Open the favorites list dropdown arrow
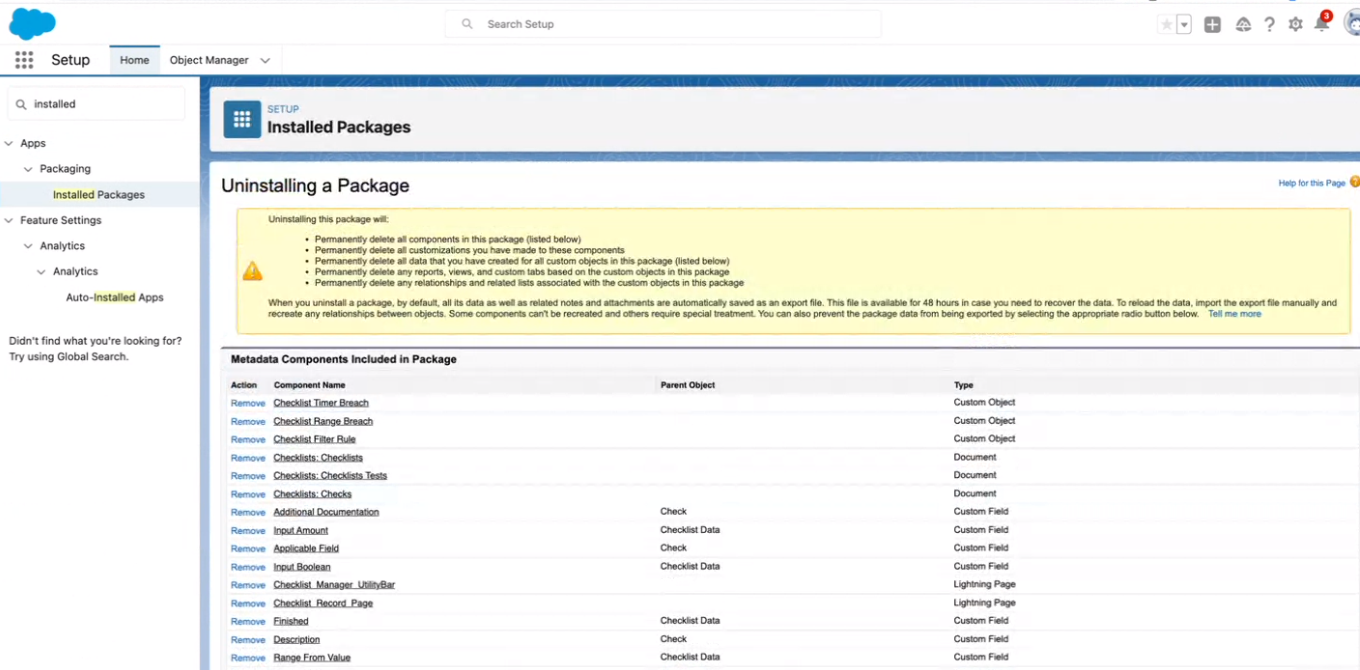The image size is (1360, 670). pos(1184,25)
